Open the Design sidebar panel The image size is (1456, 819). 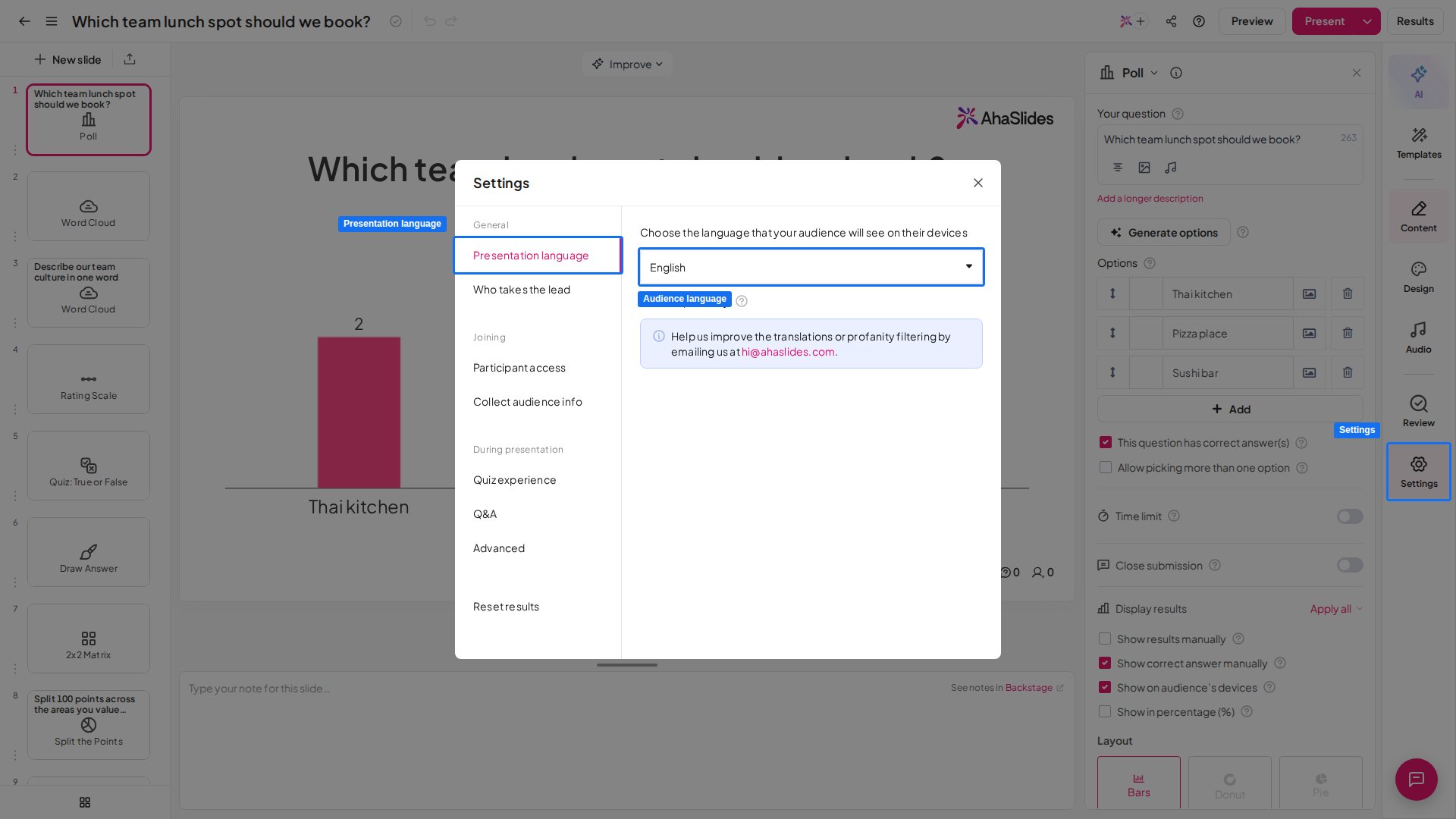point(1418,278)
